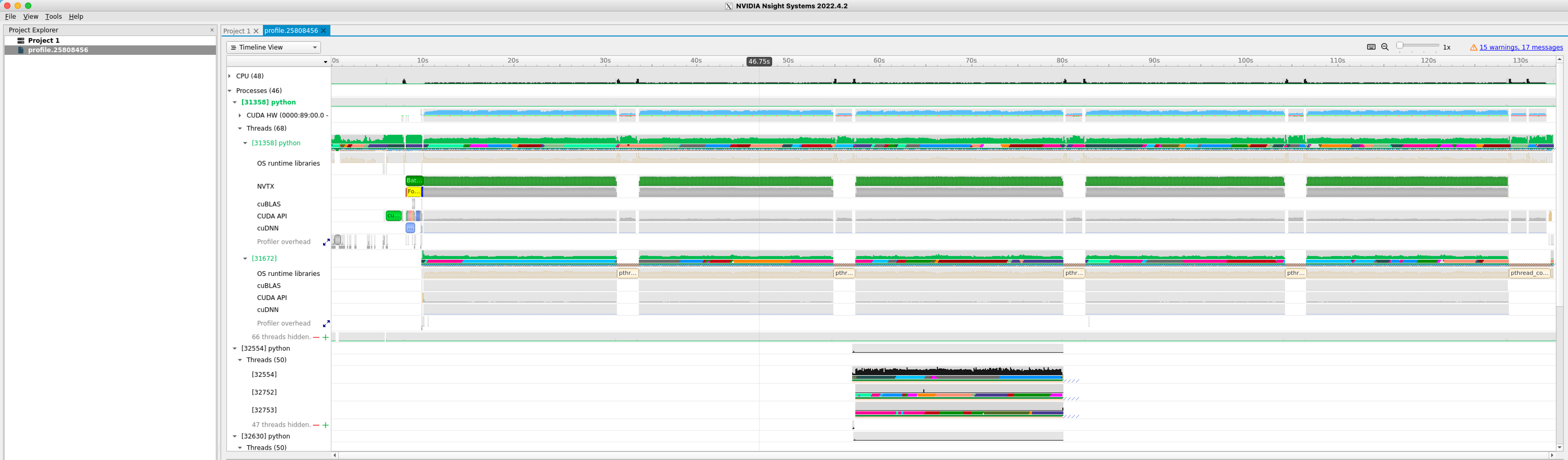Click green plus next to 47 threads hidden
Viewport: 1568px width, 460px height.
tap(326, 425)
